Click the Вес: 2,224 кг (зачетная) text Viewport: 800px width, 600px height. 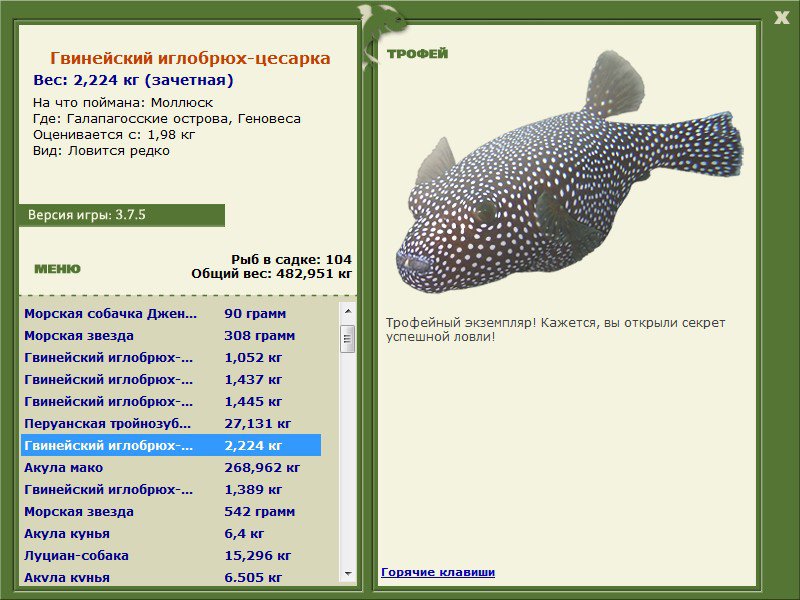[133, 80]
